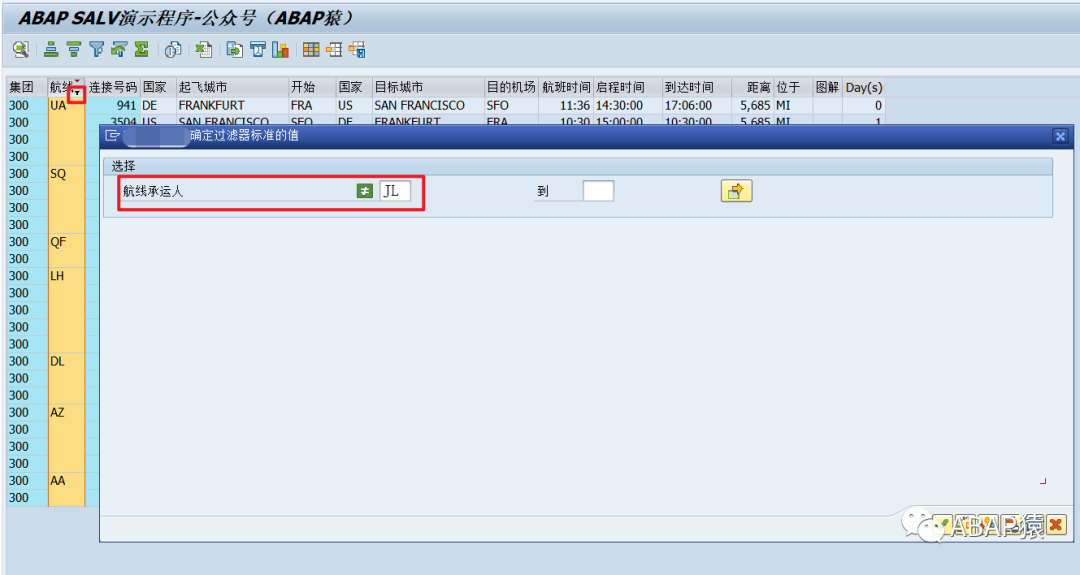Click the Set filter funnel icon

tap(96, 50)
